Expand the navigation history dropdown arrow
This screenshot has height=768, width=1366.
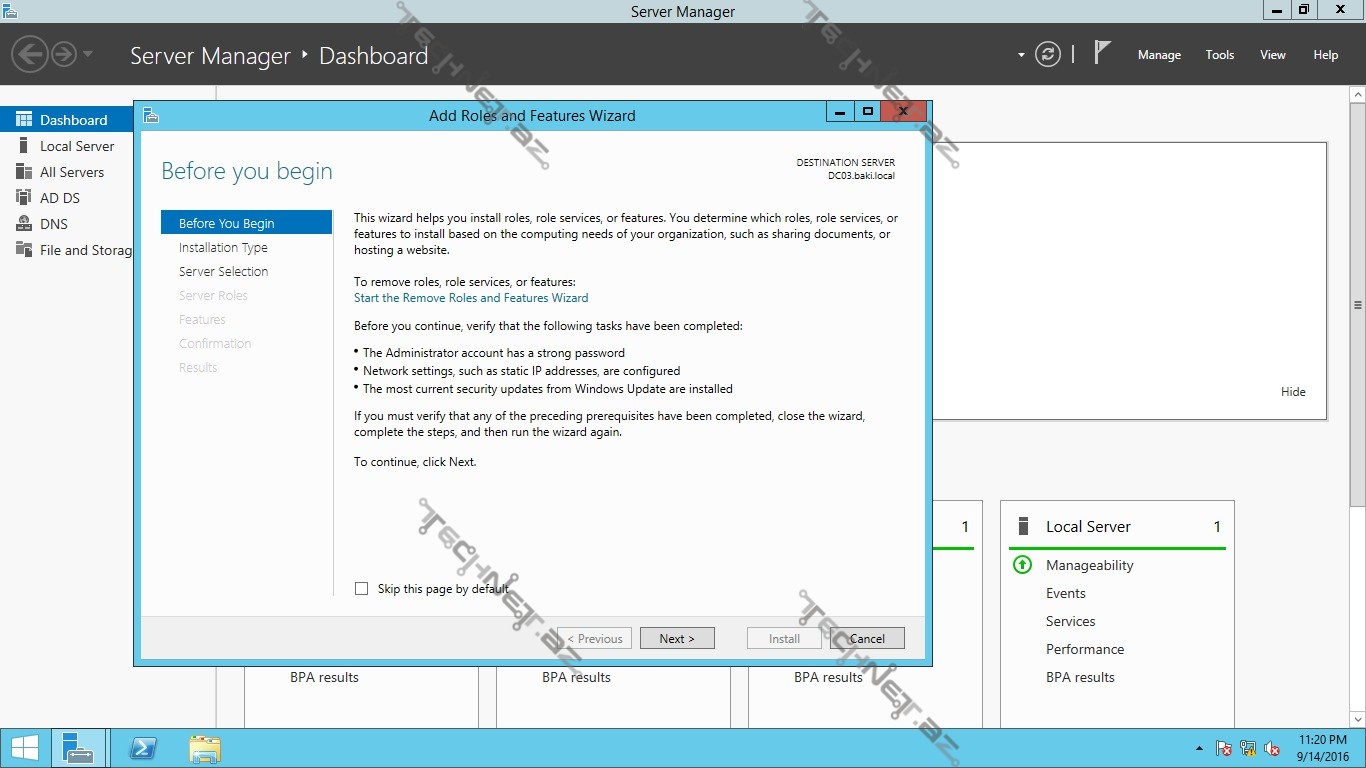coord(88,54)
